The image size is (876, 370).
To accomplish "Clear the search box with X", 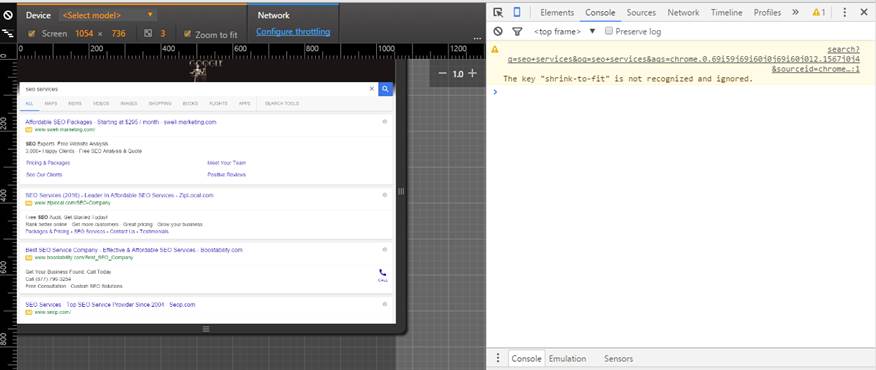I will (x=372, y=89).
